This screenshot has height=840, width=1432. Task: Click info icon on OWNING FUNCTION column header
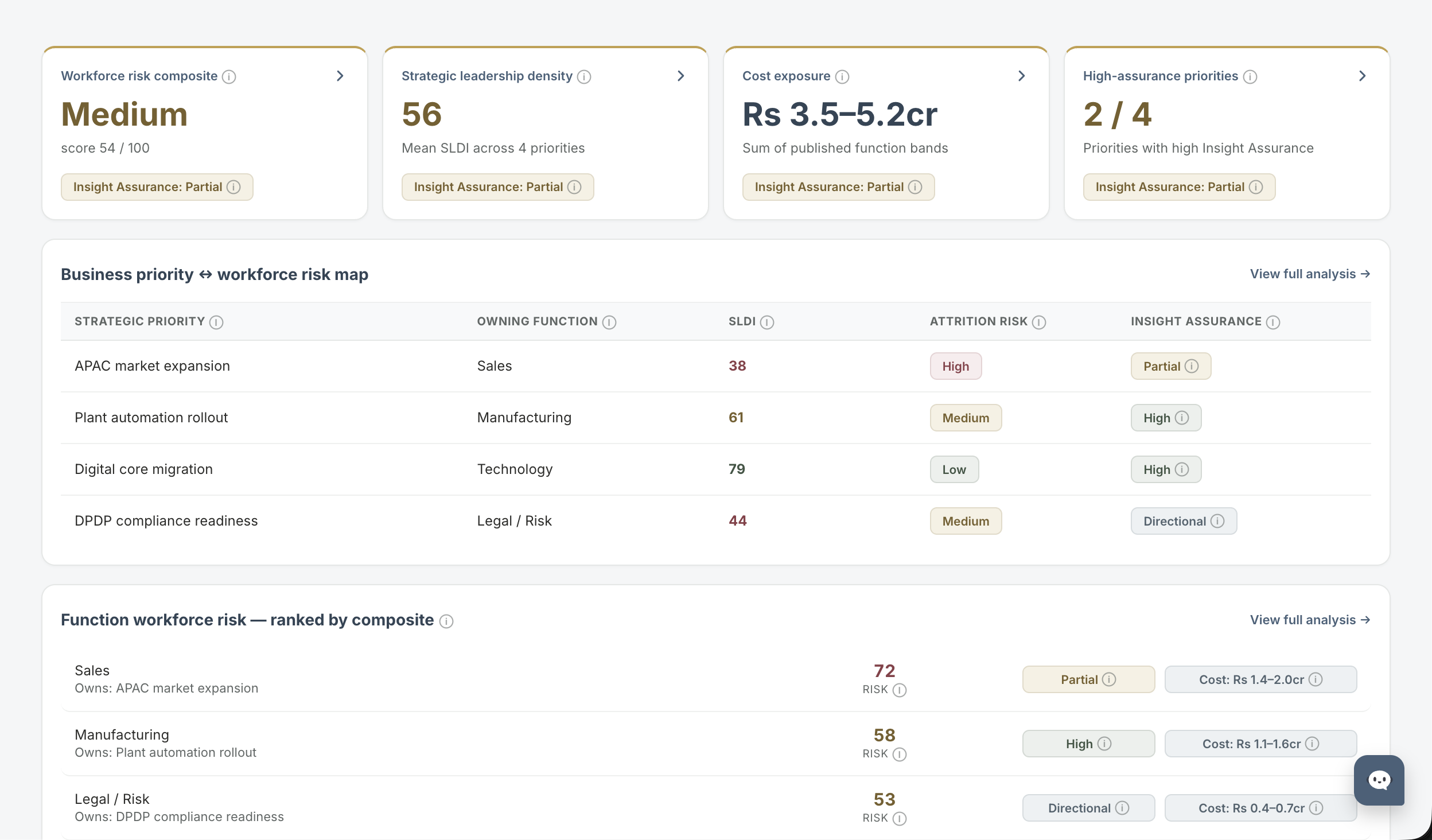coord(609,322)
